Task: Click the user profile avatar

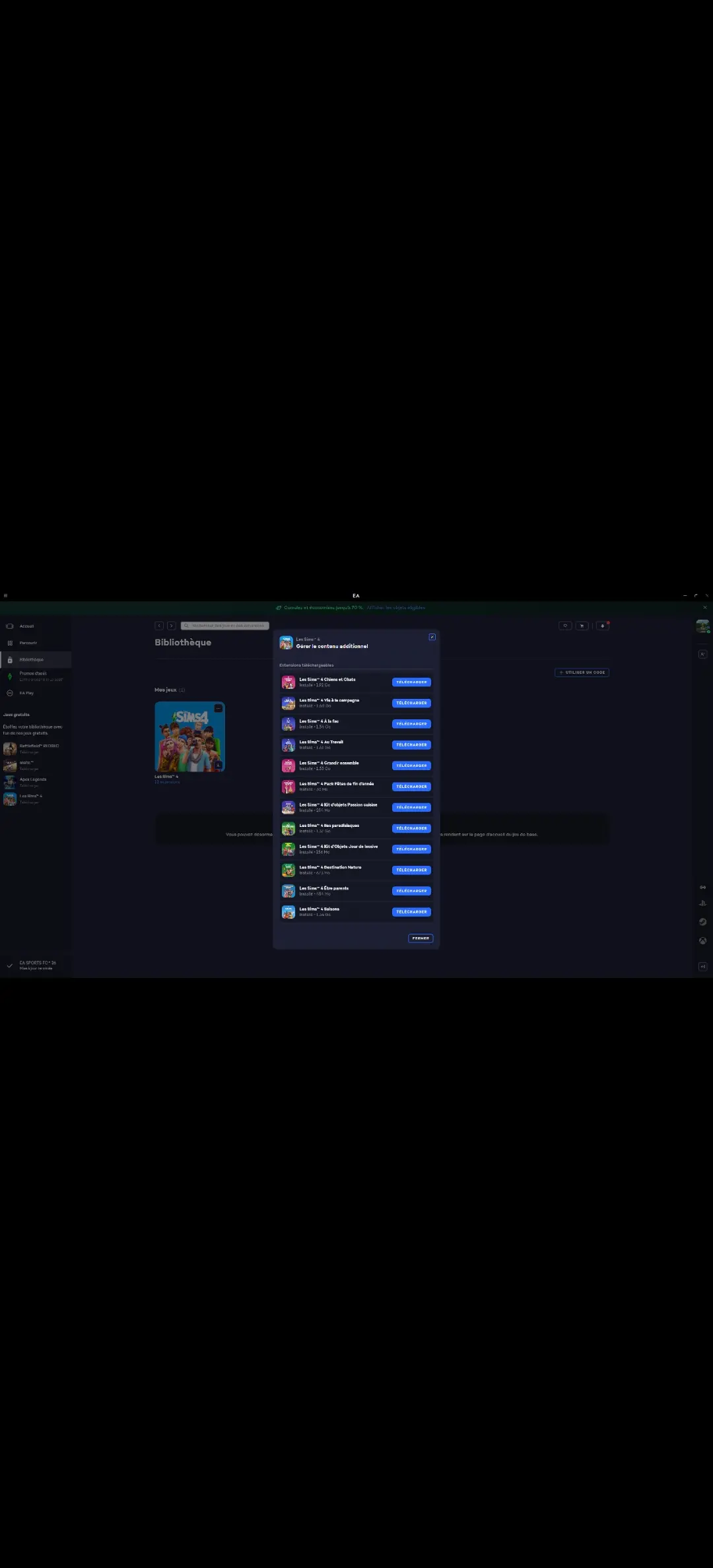Action: click(702, 626)
